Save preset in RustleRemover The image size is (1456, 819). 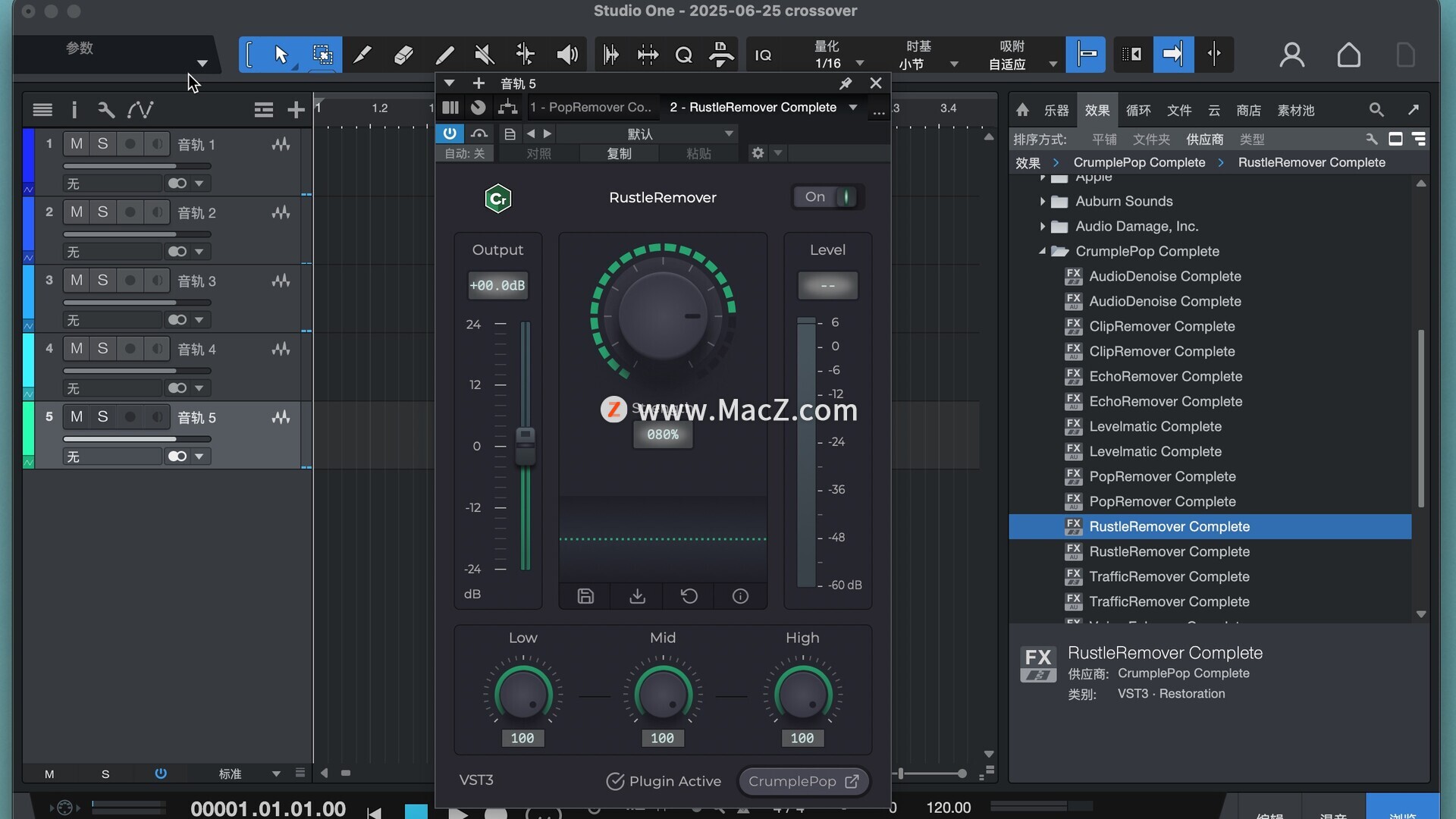pyautogui.click(x=585, y=596)
